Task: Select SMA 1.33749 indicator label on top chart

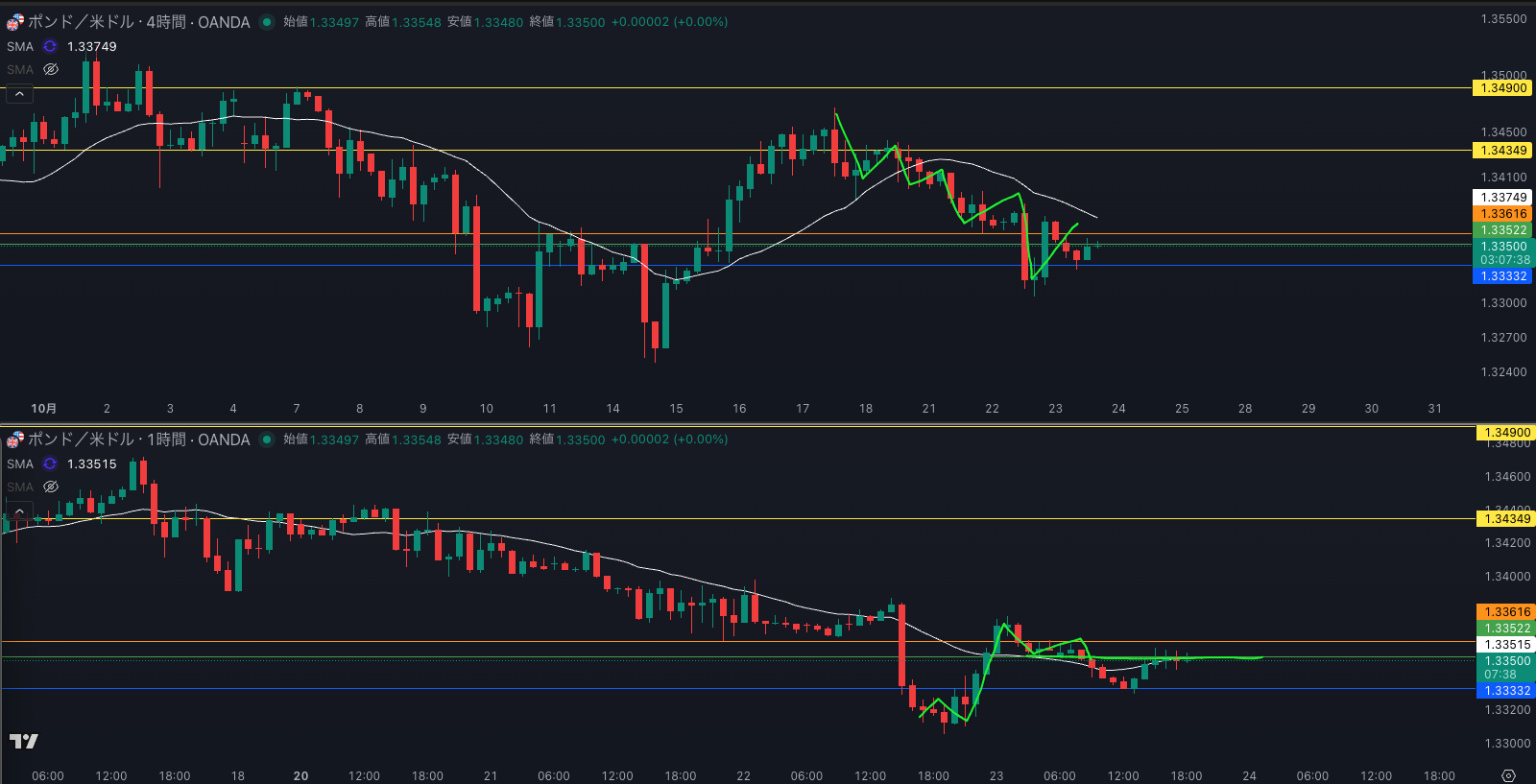Action: pyautogui.click(x=20, y=46)
